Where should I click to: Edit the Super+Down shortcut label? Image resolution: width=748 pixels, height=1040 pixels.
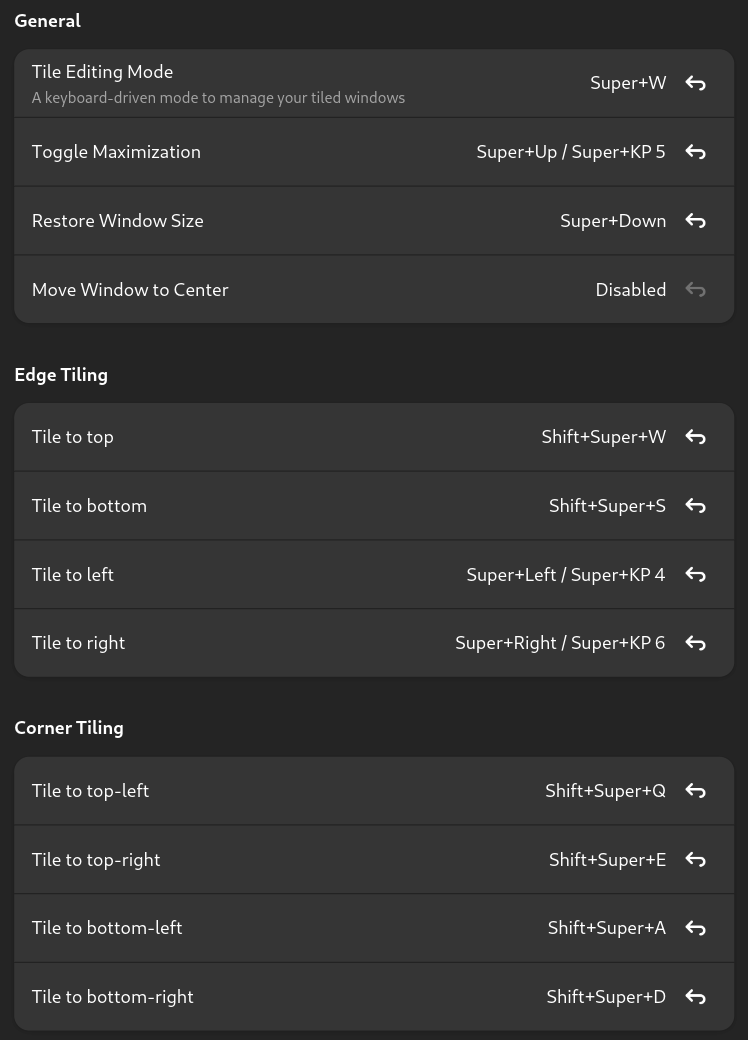(x=613, y=221)
